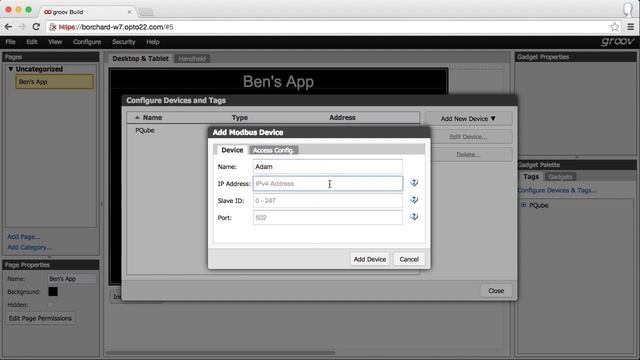Open Configure Devices & Tags link
This screenshot has width=640, height=360.
pyautogui.click(x=557, y=190)
